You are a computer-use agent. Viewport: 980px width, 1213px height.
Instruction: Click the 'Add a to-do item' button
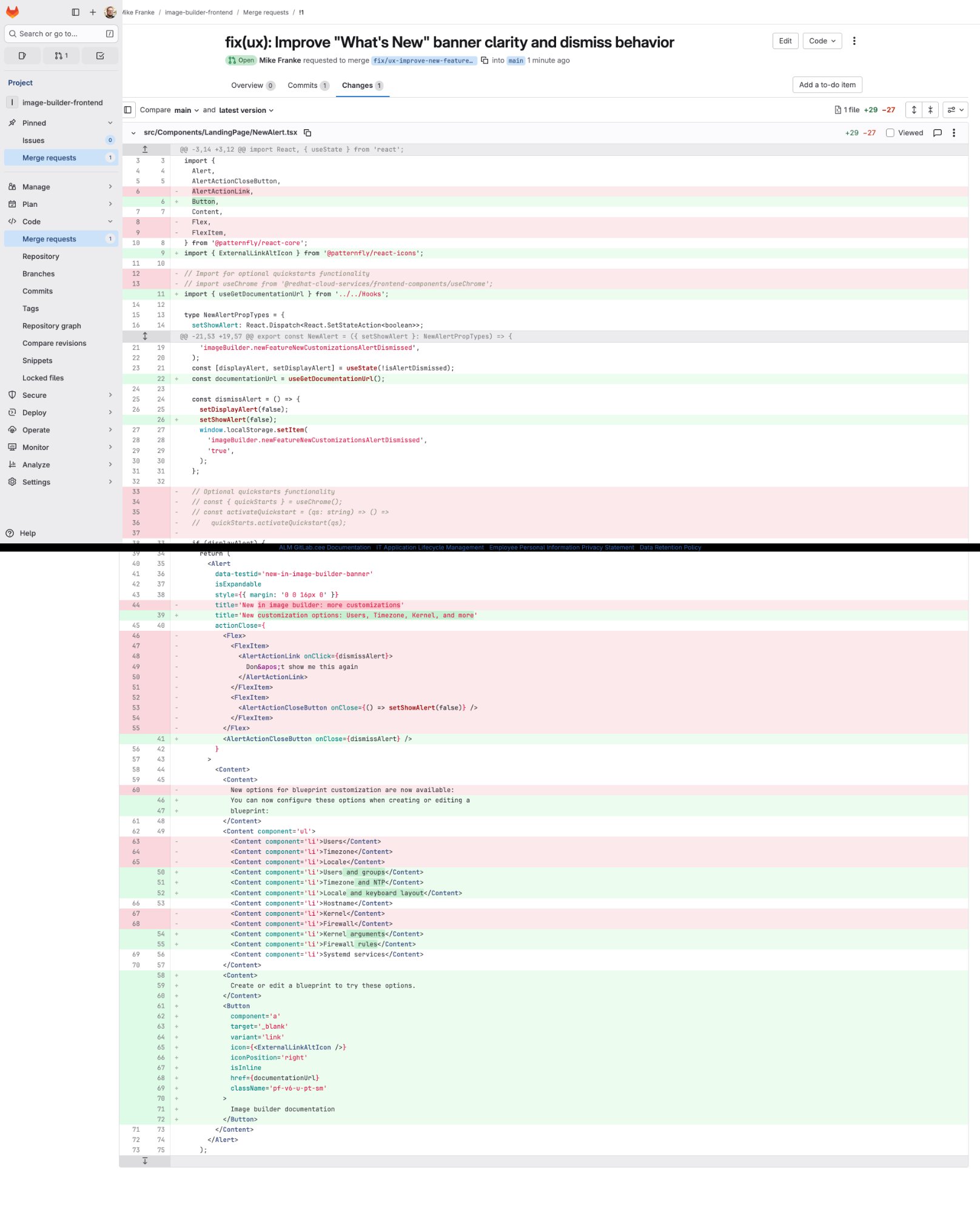(x=828, y=85)
